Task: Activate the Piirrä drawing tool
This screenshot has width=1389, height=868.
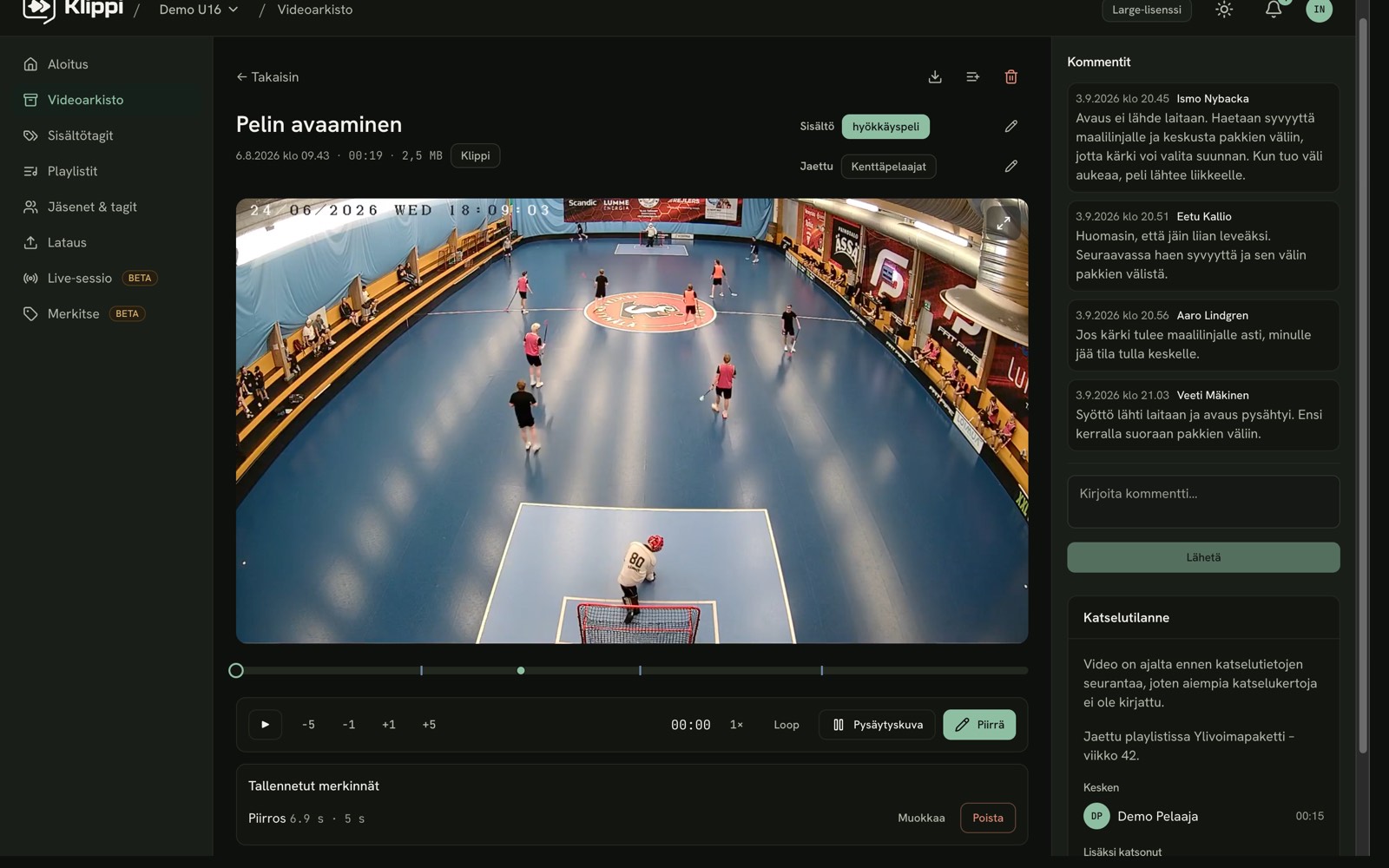Action: (x=979, y=725)
